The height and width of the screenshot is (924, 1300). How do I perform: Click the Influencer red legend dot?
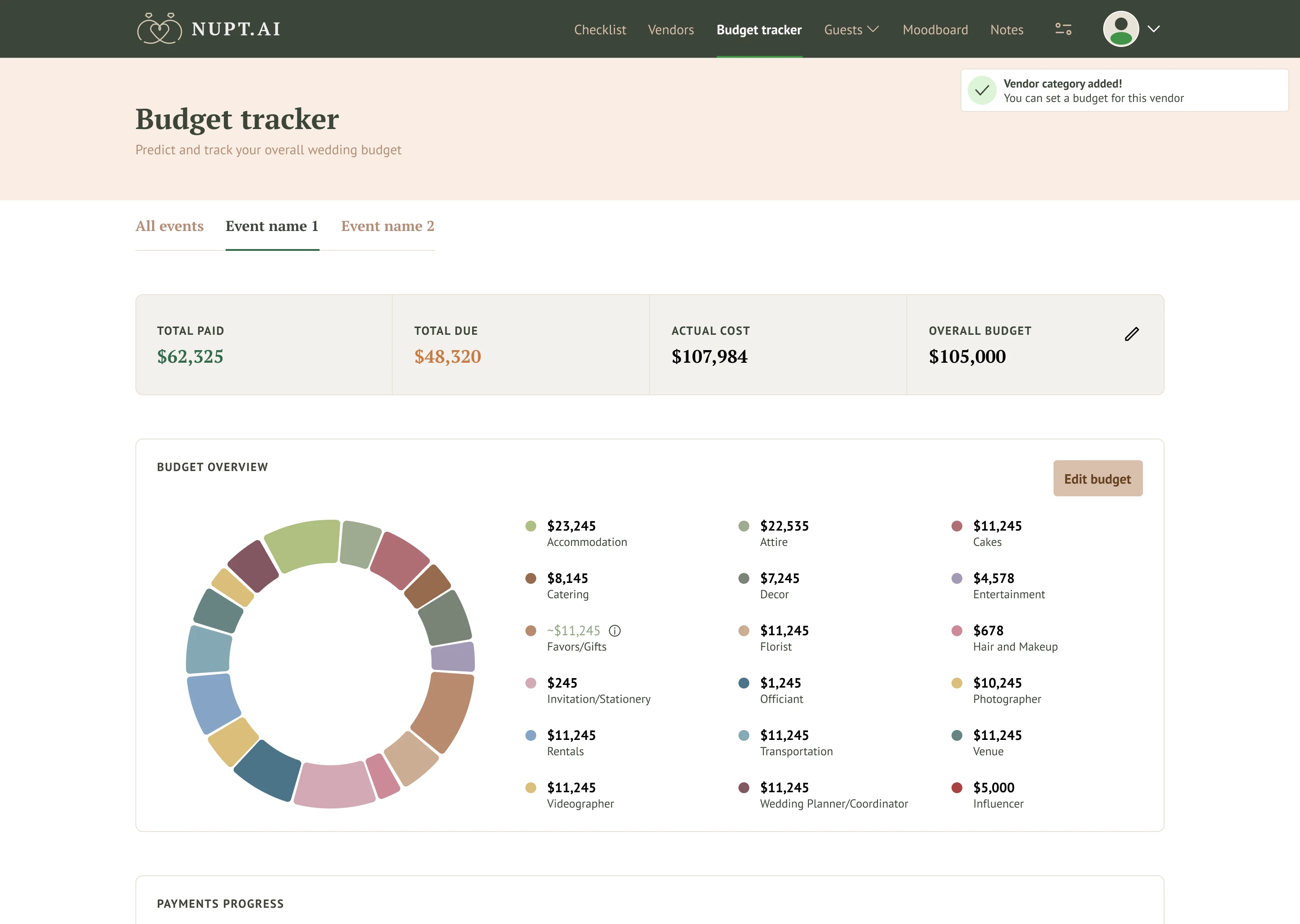(x=957, y=787)
